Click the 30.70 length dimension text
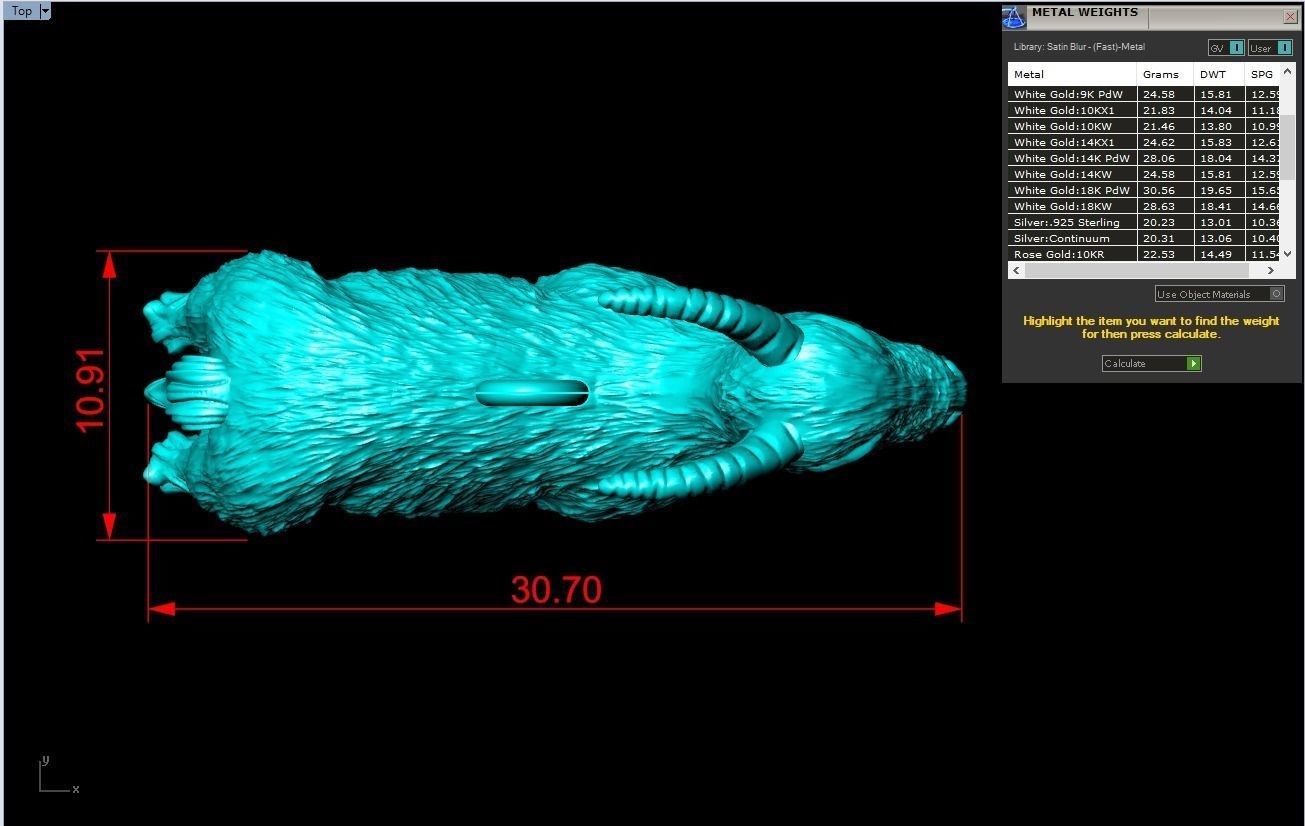 pyautogui.click(x=556, y=590)
